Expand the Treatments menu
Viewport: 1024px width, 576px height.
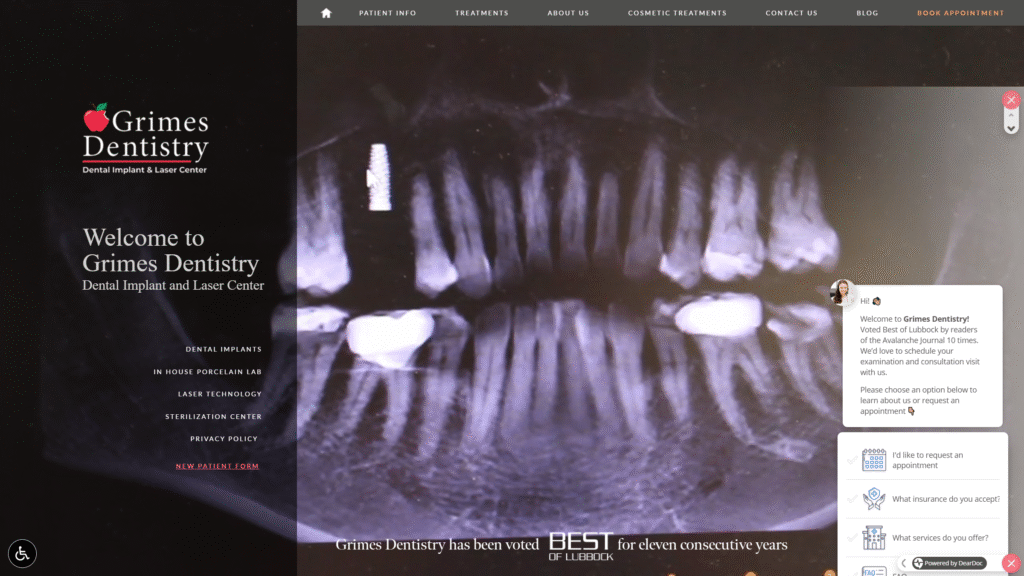pos(481,13)
